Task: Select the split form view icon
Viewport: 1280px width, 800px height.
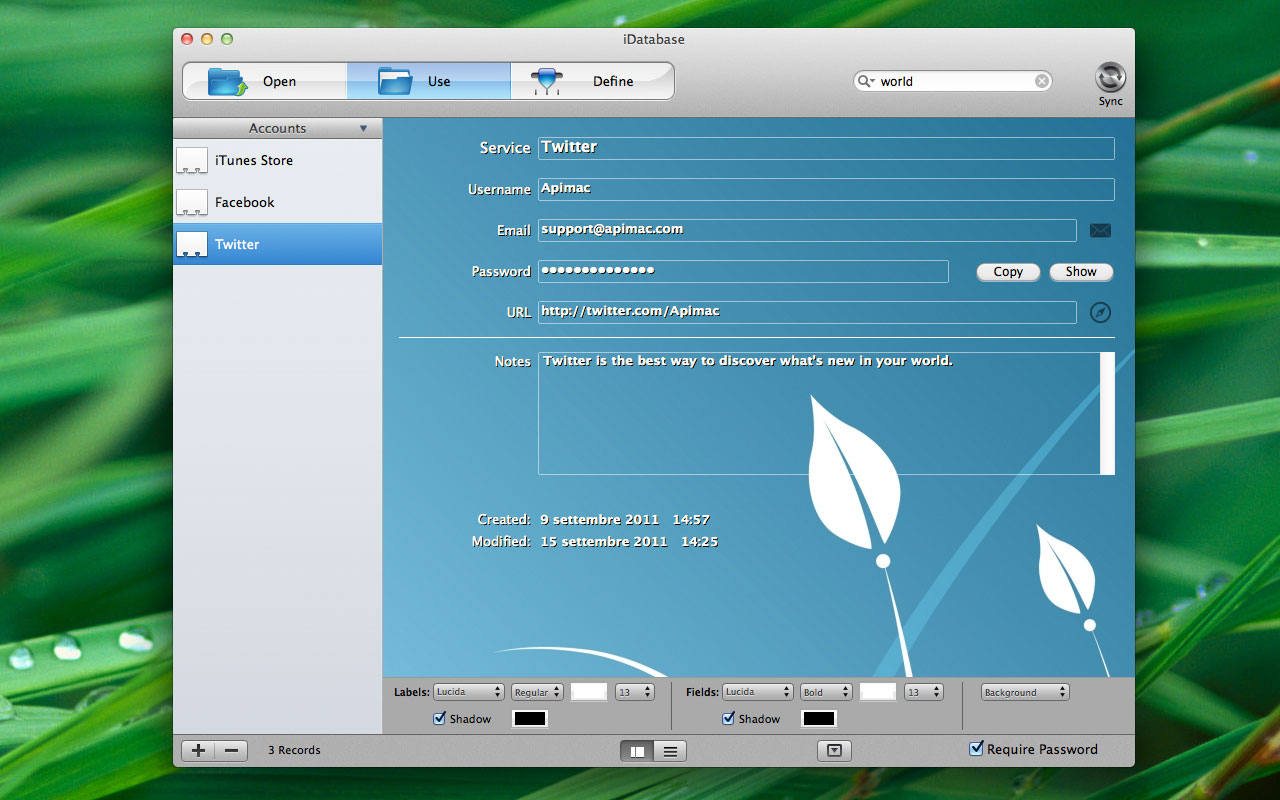Action: [x=637, y=751]
